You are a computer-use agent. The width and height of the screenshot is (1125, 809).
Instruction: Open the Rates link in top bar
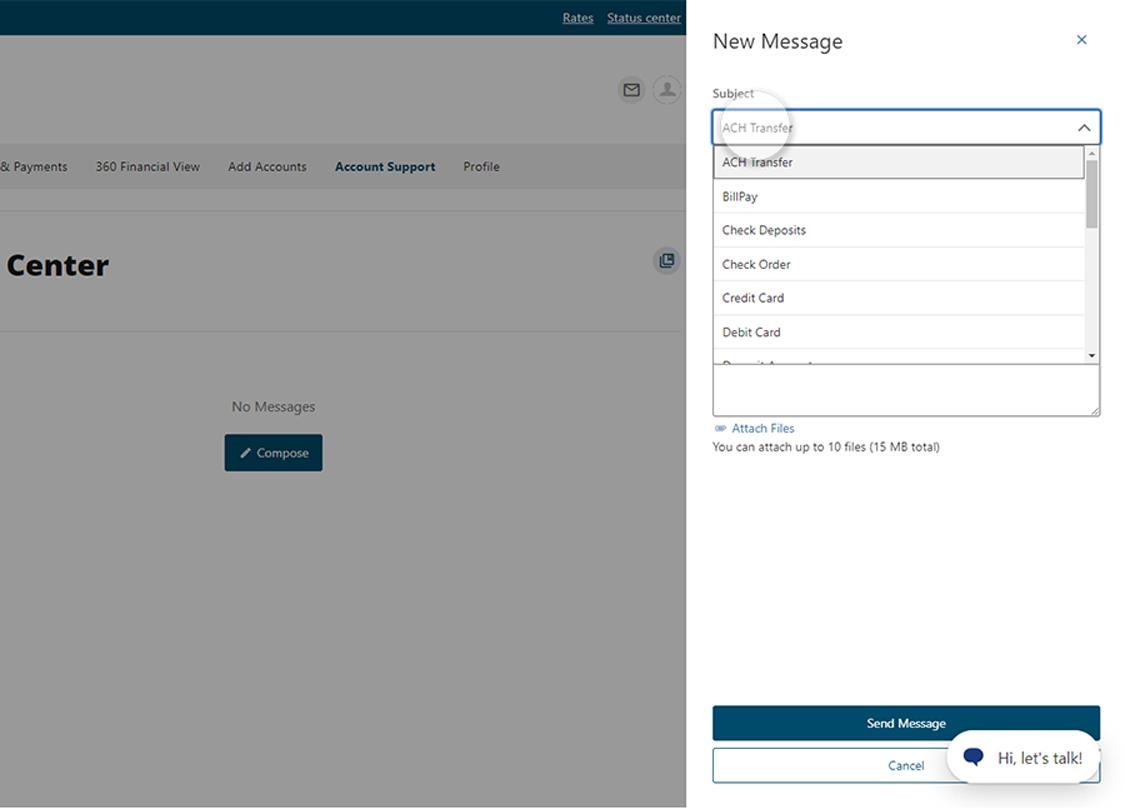(578, 18)
